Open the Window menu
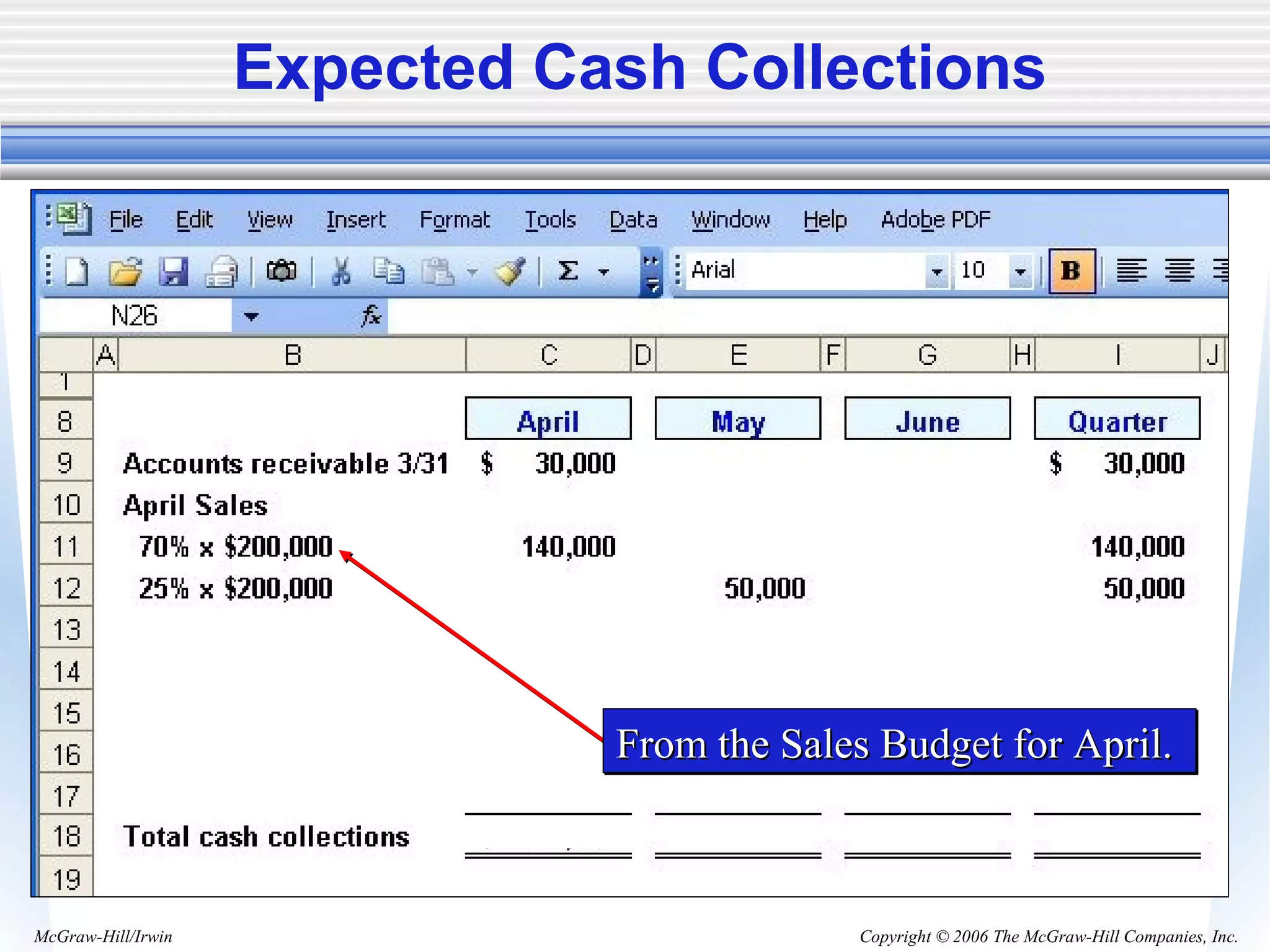1270x952 pixels. tap(730, 219)
